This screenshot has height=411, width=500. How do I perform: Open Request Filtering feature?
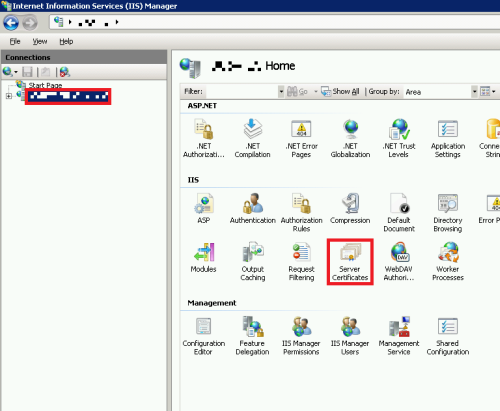(301, 262)
